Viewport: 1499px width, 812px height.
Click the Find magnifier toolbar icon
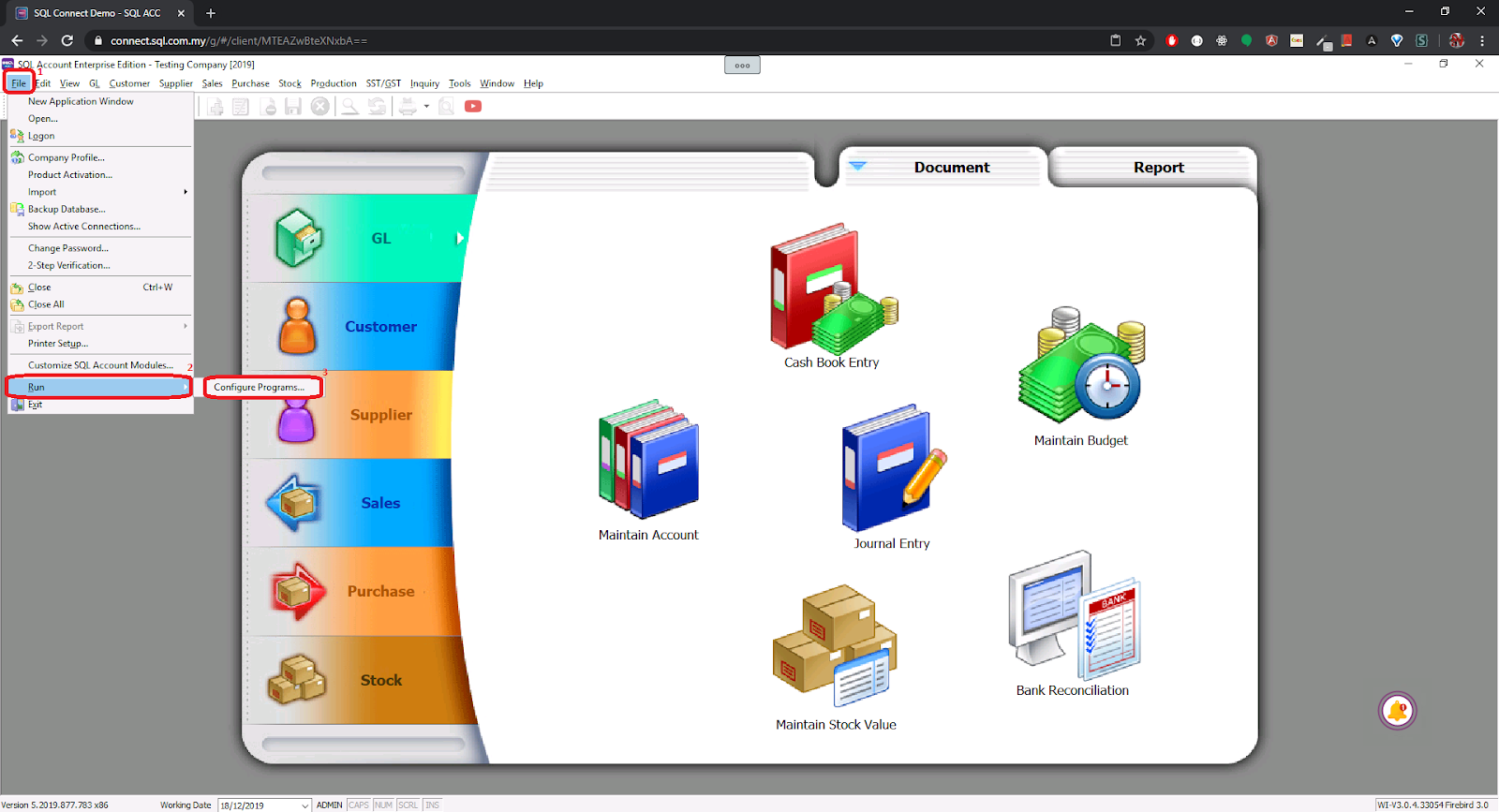349,107
